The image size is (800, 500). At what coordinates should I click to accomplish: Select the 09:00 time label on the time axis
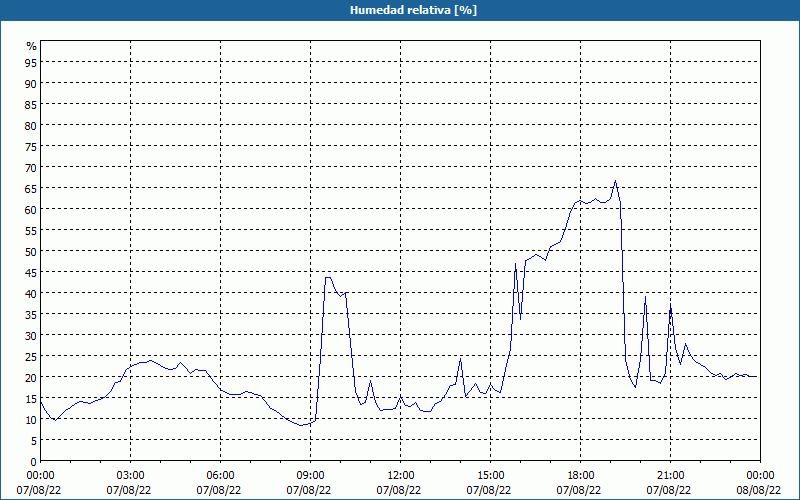click(311, 476)
